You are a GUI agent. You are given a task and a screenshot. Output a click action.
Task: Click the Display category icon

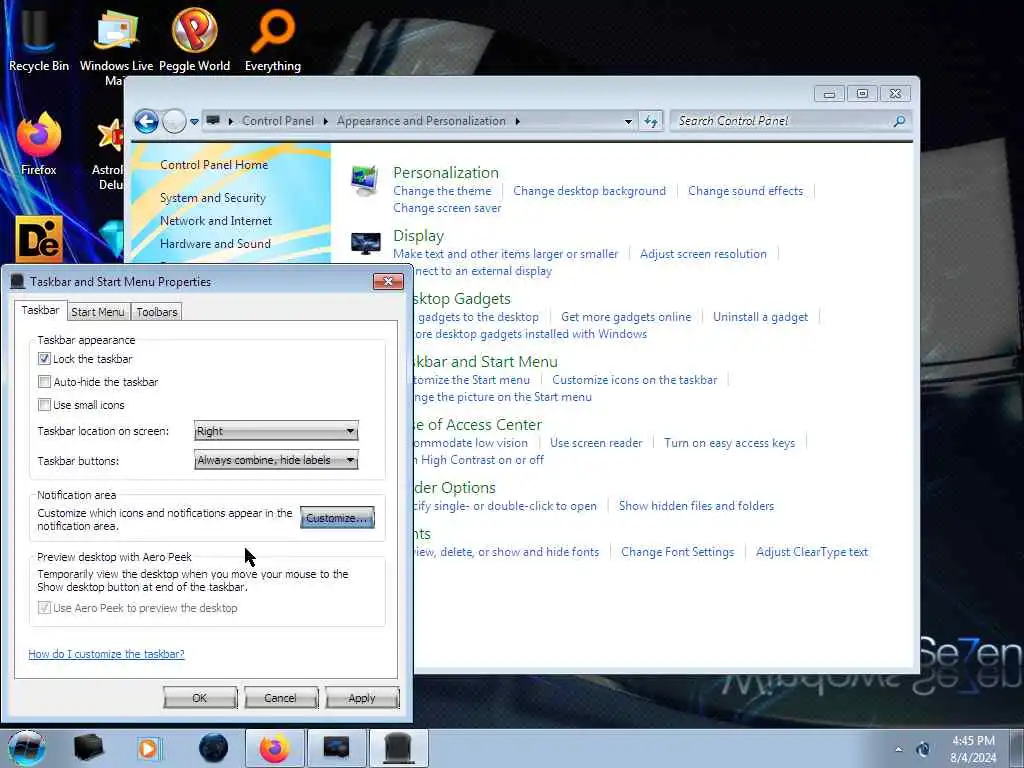tap(365, 244)
